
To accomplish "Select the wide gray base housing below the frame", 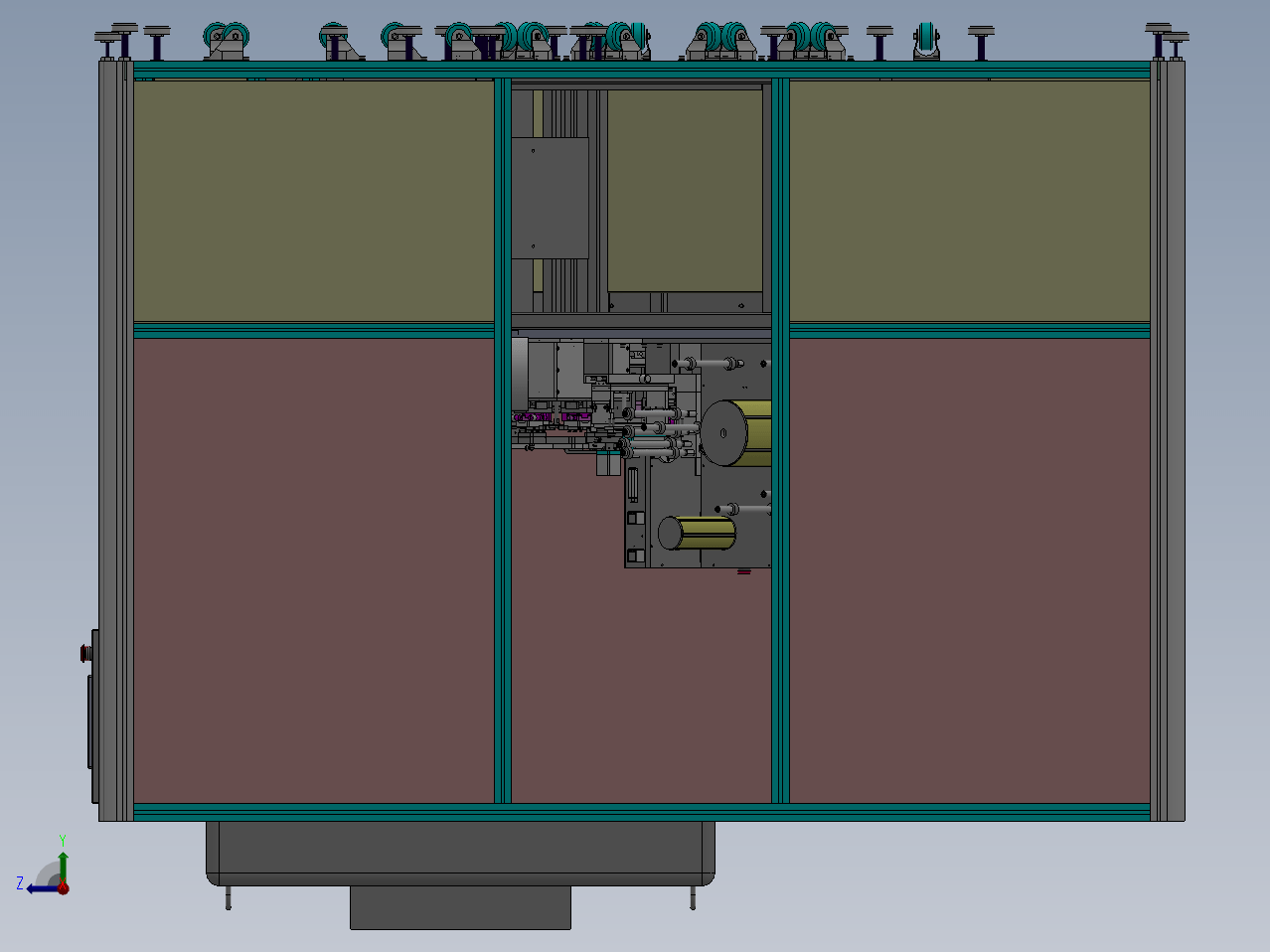I will (460, 853).
